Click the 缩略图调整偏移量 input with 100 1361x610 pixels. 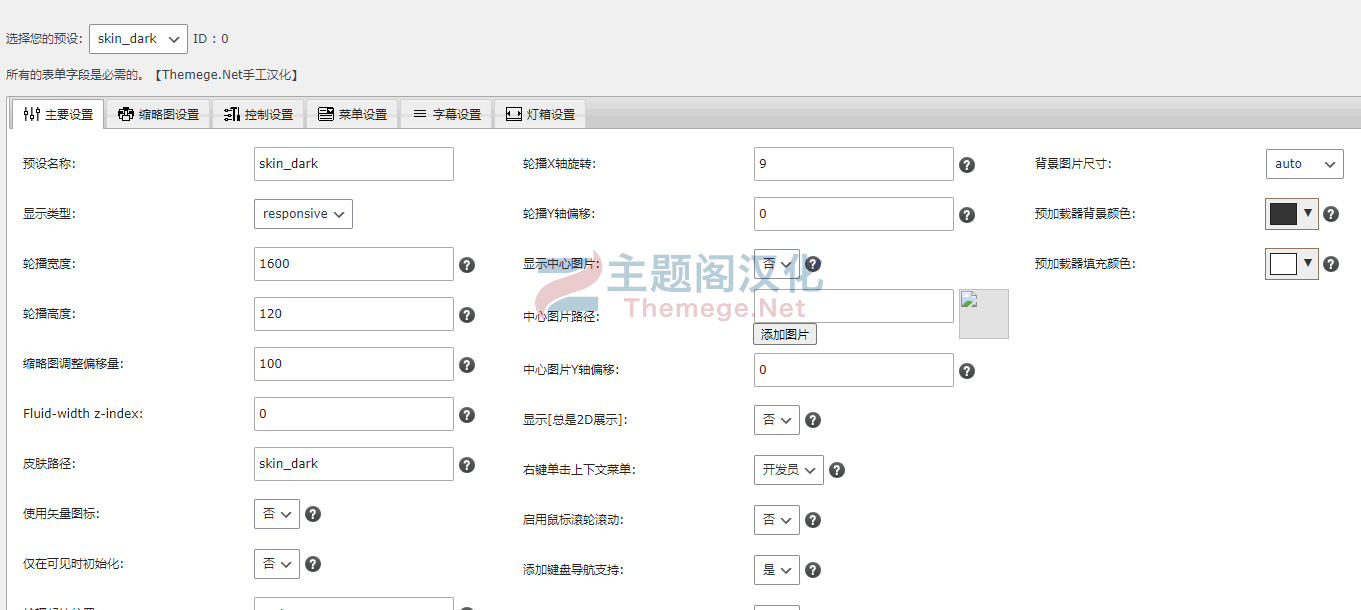pyautogui.click(x=354, y=364)
